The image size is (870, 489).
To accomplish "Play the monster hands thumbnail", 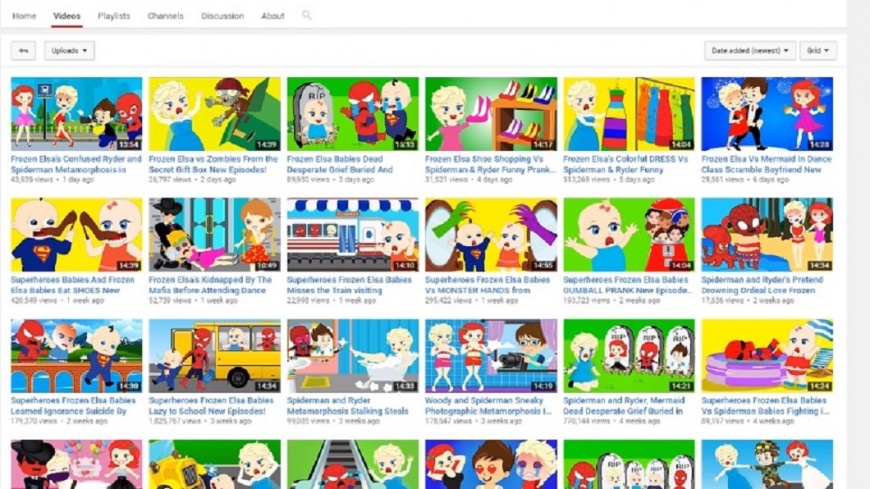I will tap(490, 234).
